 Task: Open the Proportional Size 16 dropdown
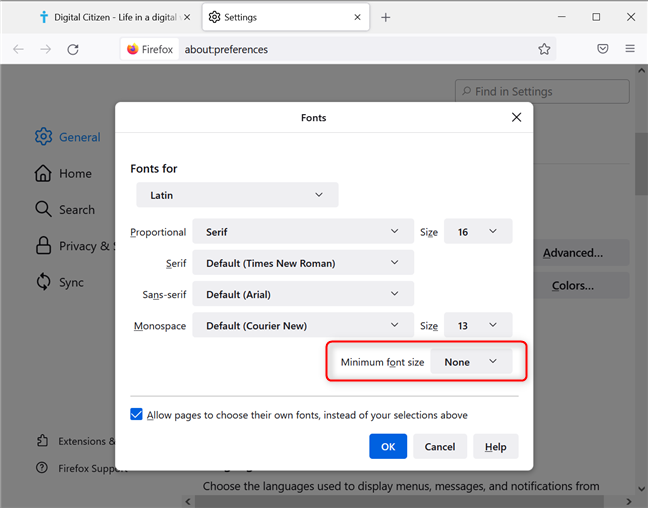[x=478, y=231]
